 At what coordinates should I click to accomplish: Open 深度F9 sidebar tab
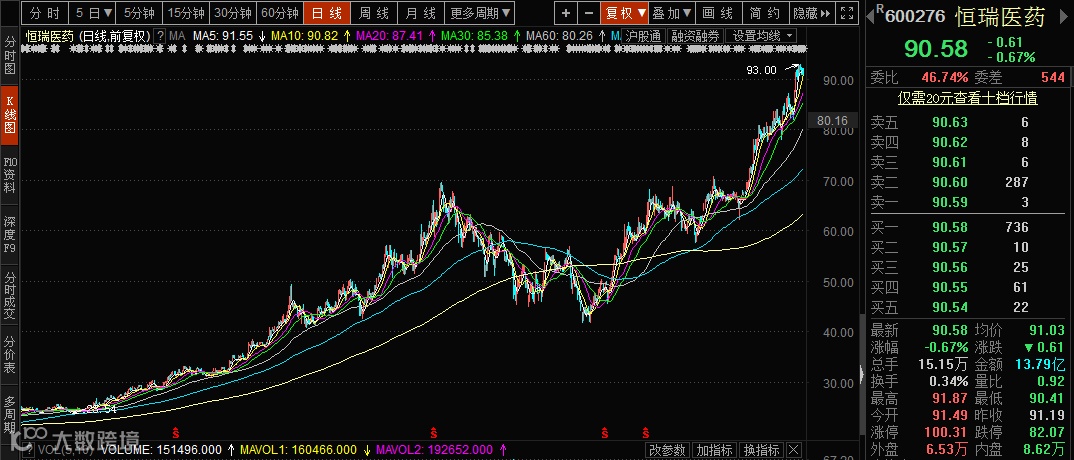click(x=10, y=235)
